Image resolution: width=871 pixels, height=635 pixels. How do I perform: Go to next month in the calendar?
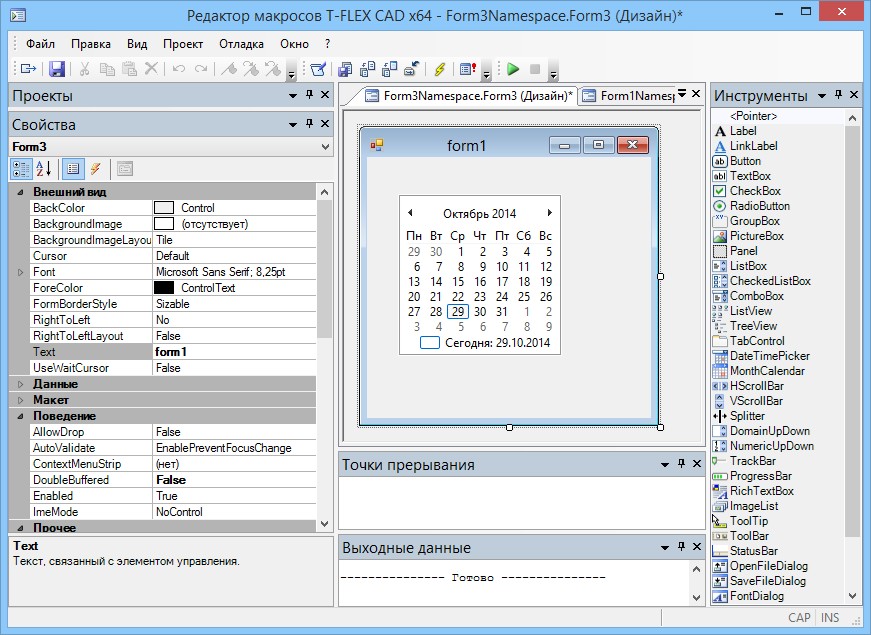tap(549, 213)
